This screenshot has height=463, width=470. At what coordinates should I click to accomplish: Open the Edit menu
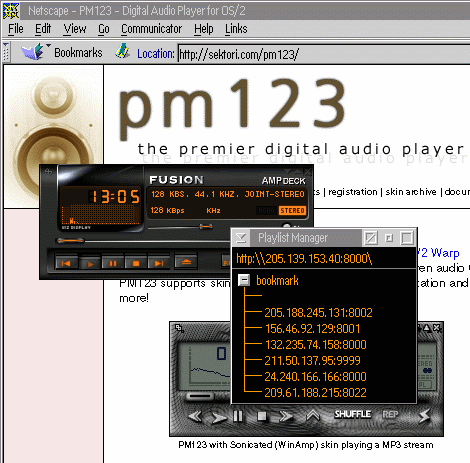click(43, 29)
